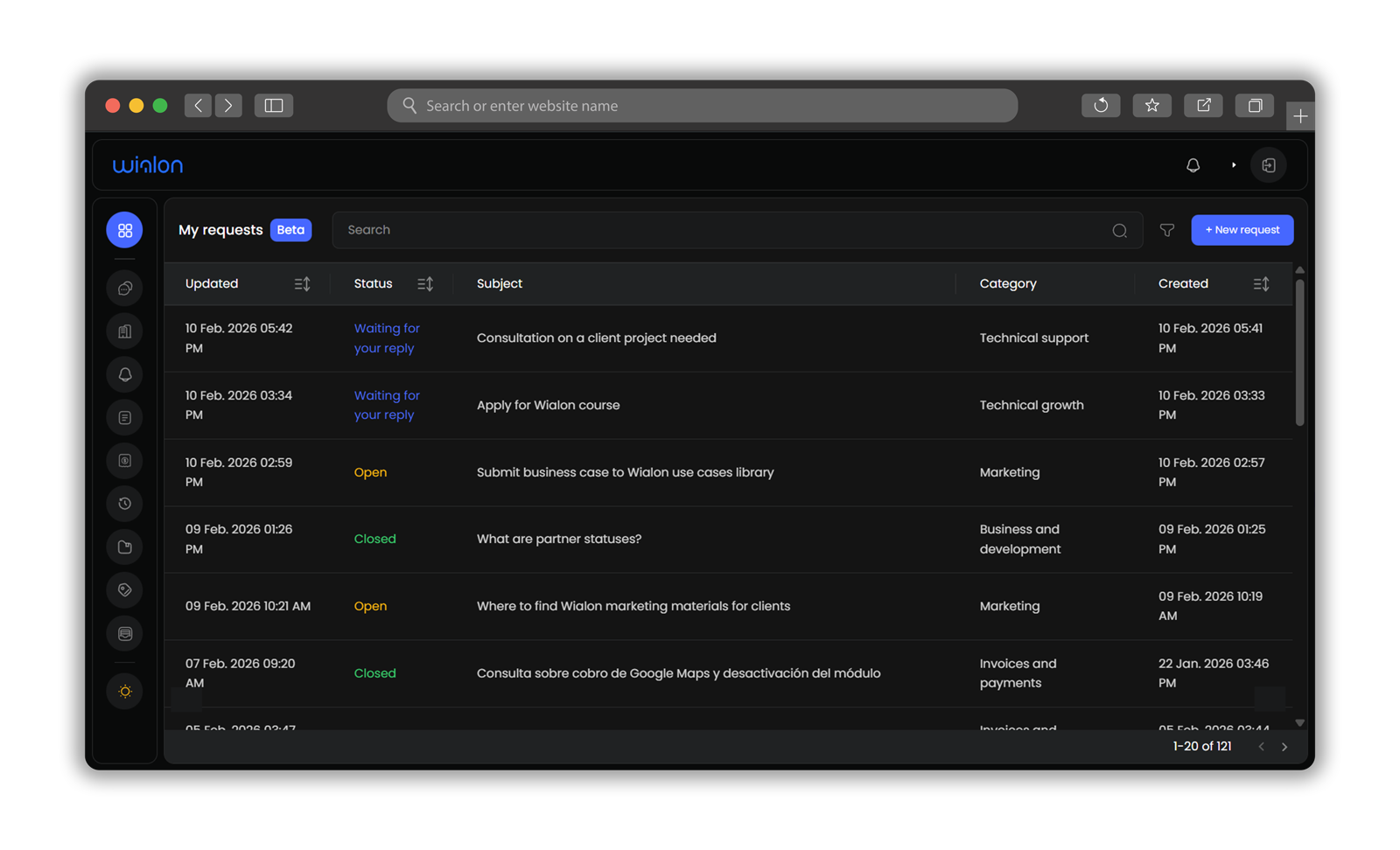
Task: Sort by the Updated column
Action: point(302,284)
